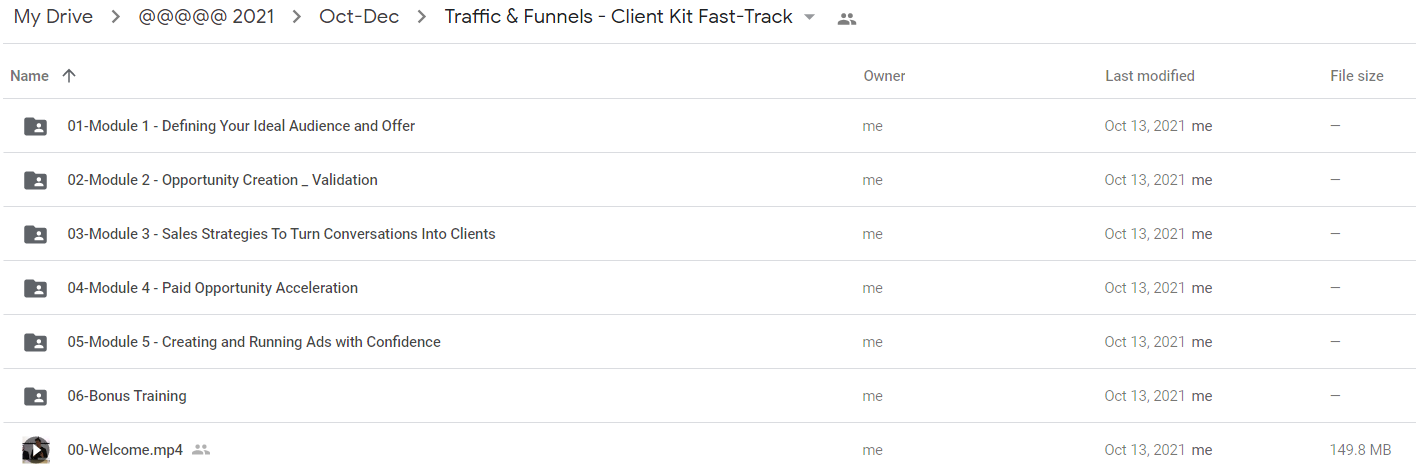Select the 00-Welcome.mp4 file name
The height and width of the screenshot is (472, 1416).
(x=125, y=450)
